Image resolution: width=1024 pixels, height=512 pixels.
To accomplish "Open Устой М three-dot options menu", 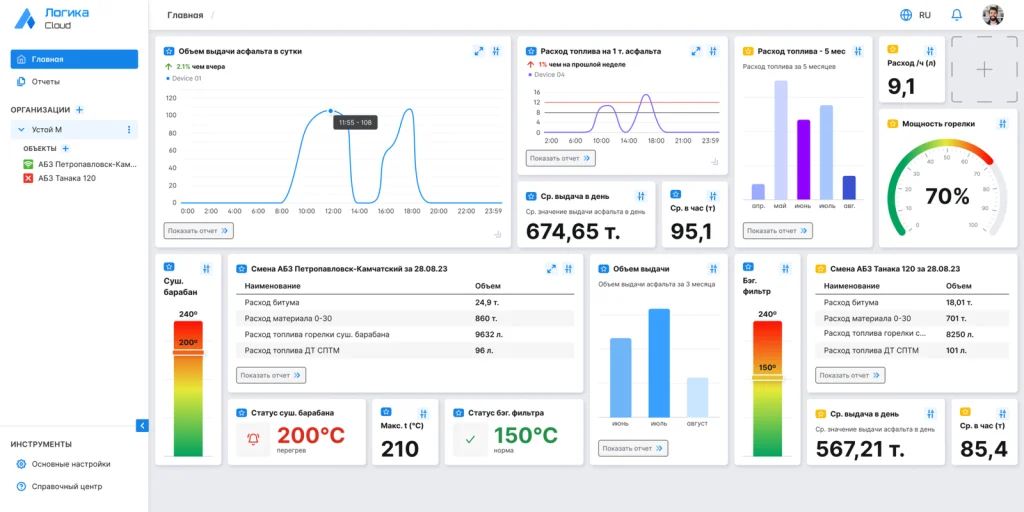I will (x=129, y=129).
